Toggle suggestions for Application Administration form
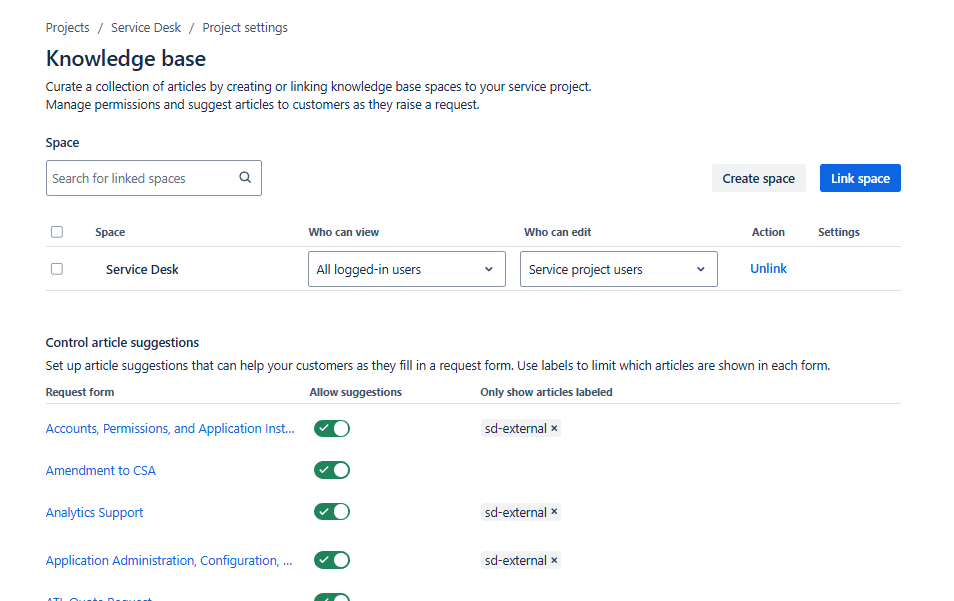 click(x=332, y=559)
